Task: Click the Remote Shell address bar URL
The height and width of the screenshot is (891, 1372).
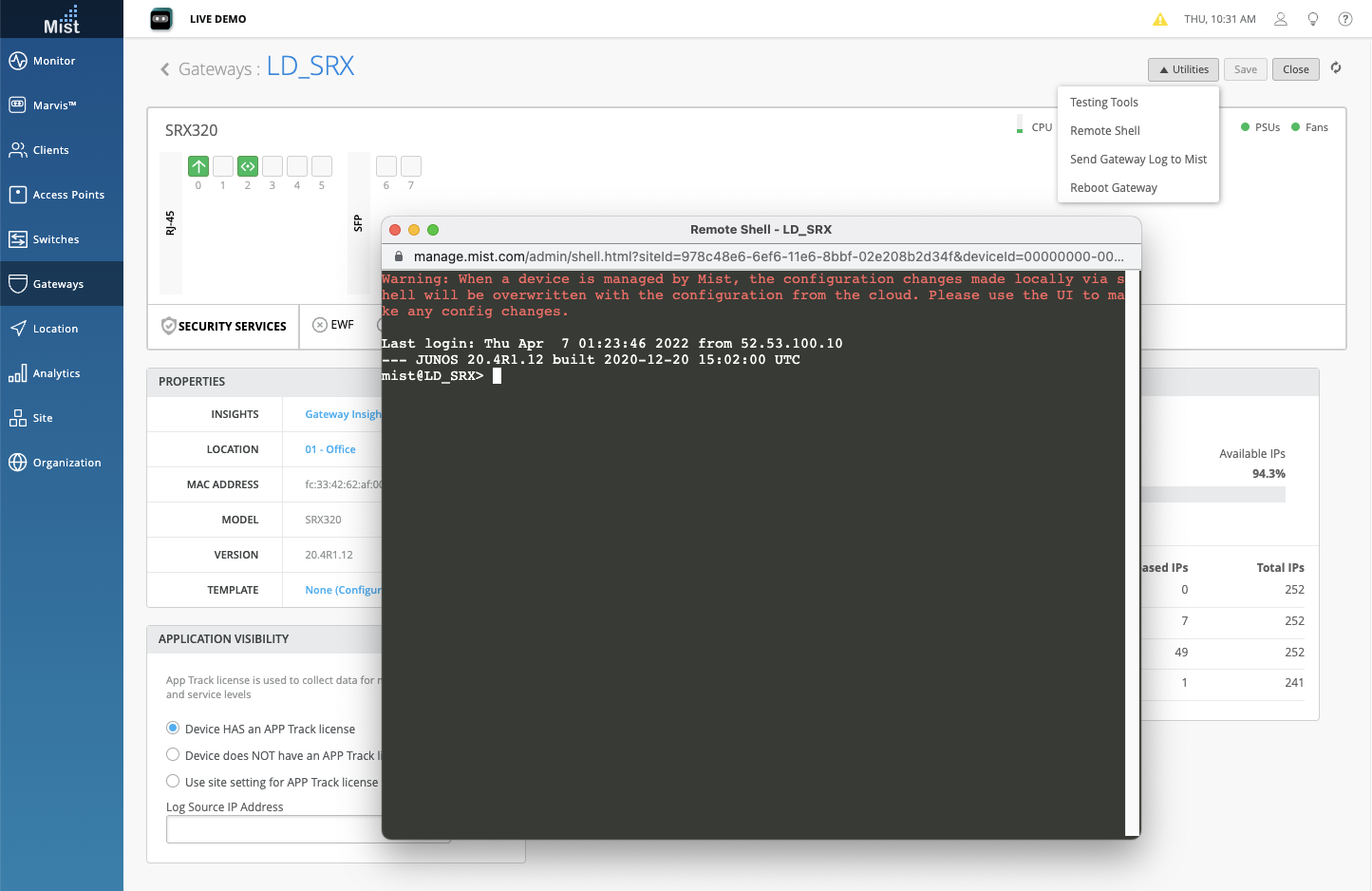Action: click(769, 256)
